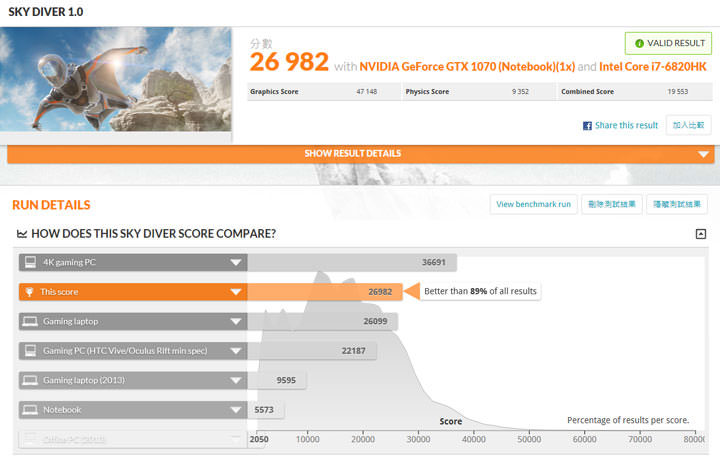720x457 pixels.
Task: Open the dropdown arrow on 4K gaming PC
Action: point(235,263)
